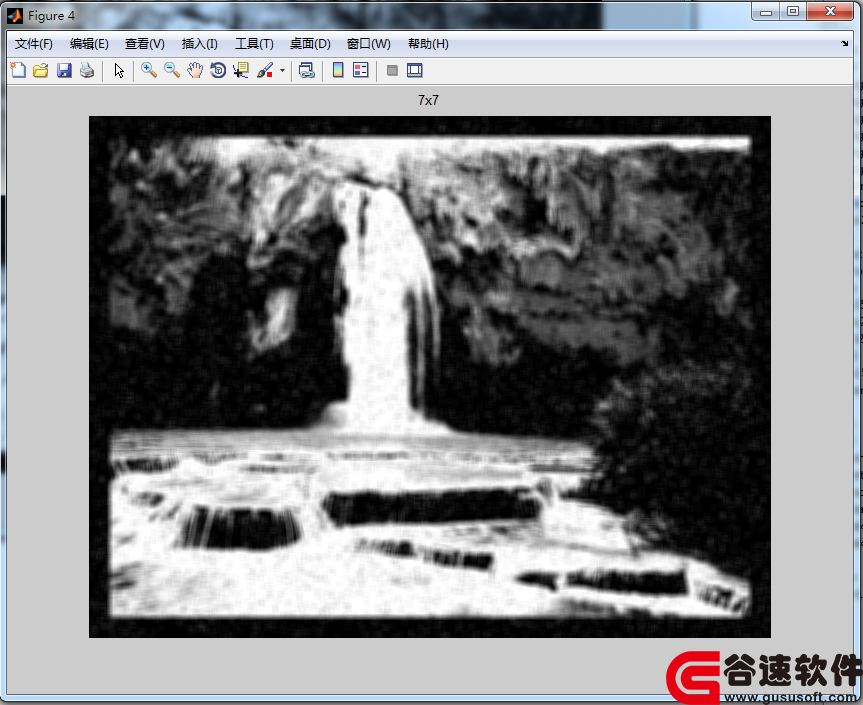Maximize the Figure 4 window
This screenshot has width=863, height=705.
[x=793, y=12]
